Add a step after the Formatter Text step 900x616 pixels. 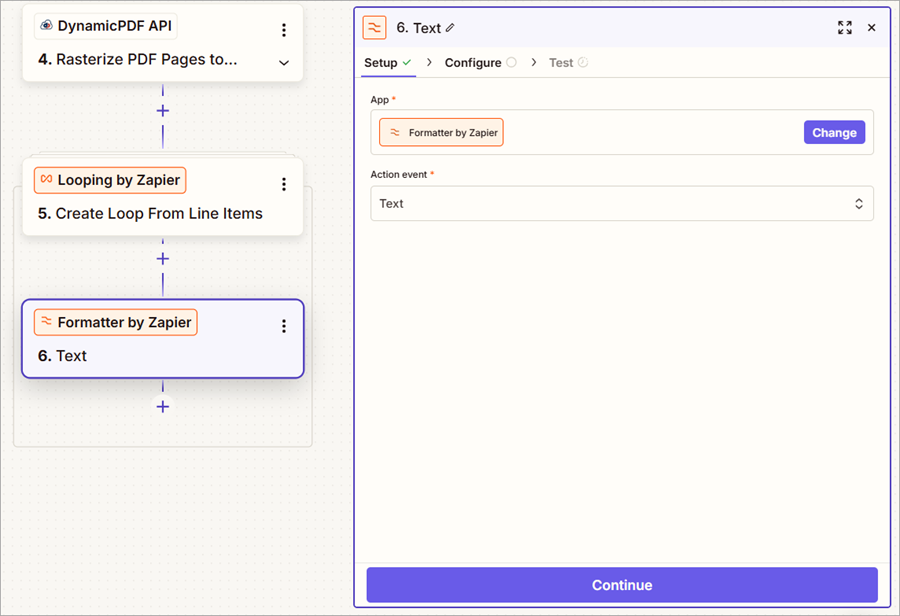[163, 407]
